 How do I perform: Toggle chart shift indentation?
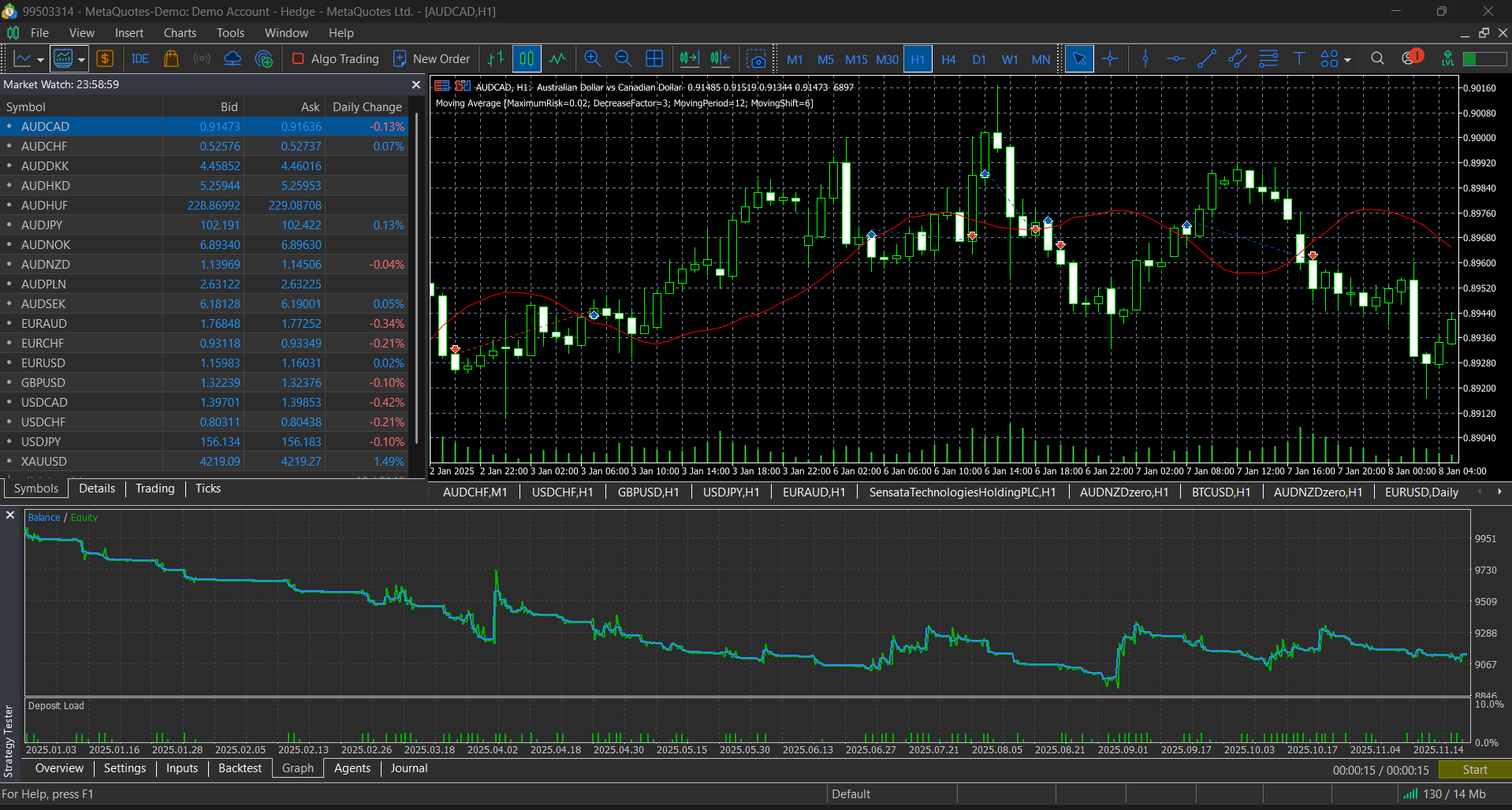[x=719, y=58]
